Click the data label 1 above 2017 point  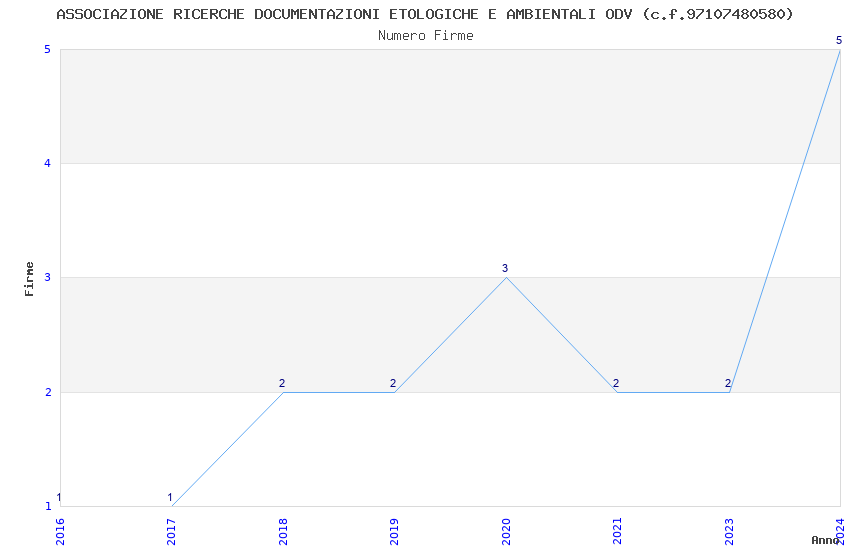[x=170, y=497]
